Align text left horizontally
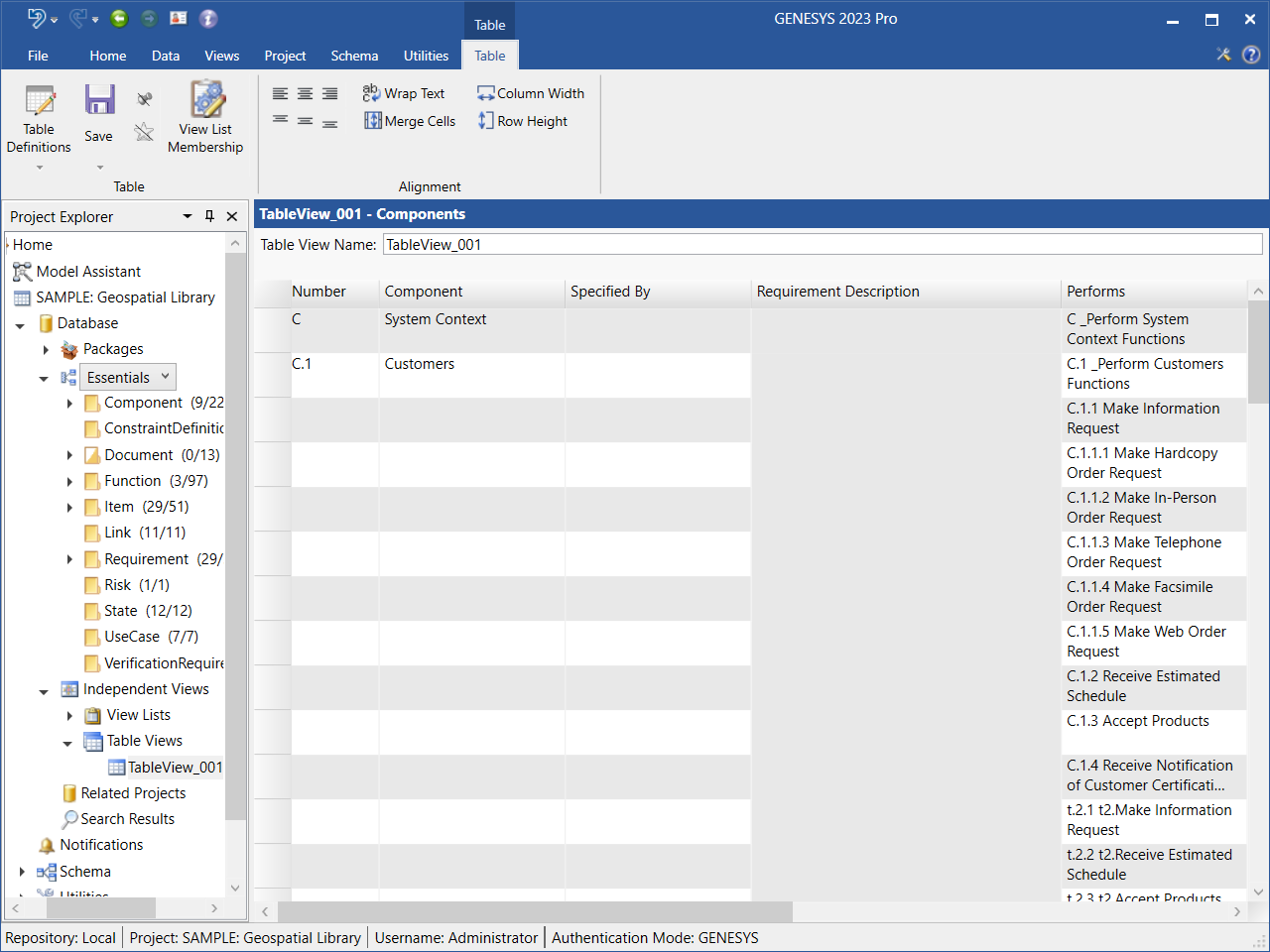 (x=281, y=93)
